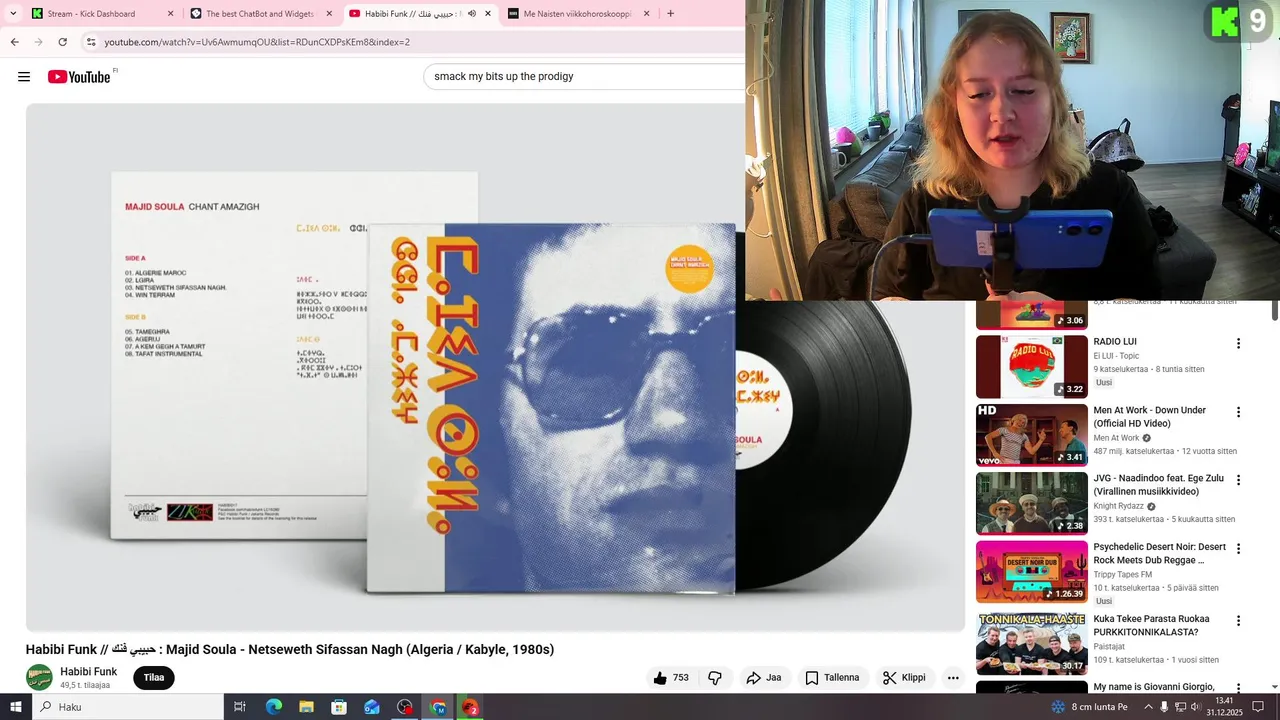Close the Best ChatBot and Widgets tab

[329, 14]
